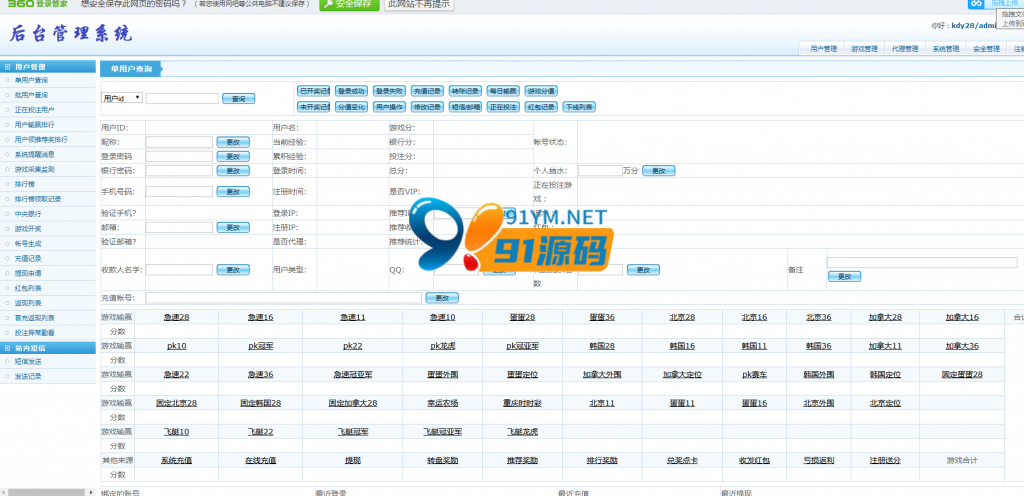Focus the 充值帐号 input field
This screenshot has height=496, width=1024.
pos(283,298)
